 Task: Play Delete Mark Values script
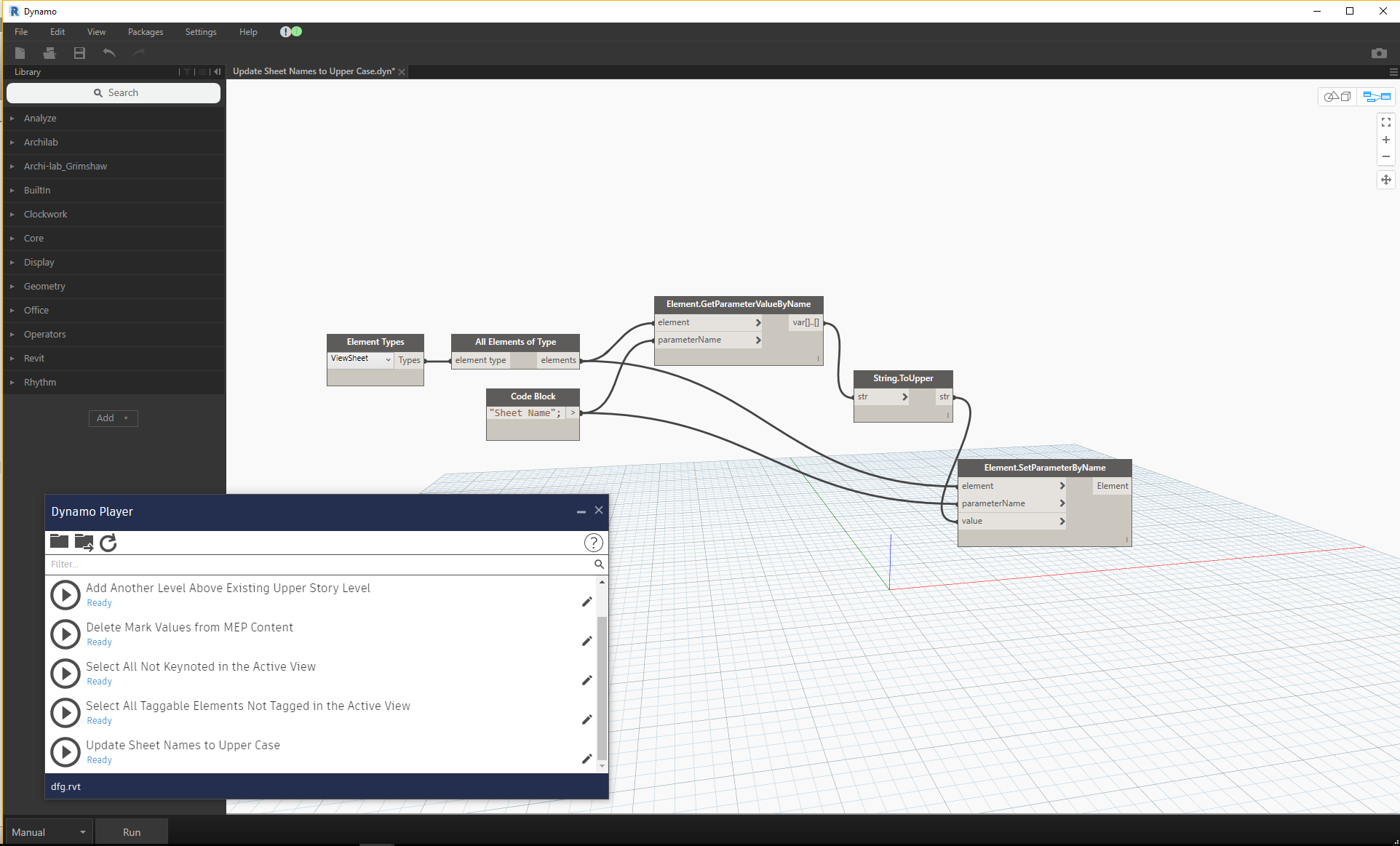65,634
